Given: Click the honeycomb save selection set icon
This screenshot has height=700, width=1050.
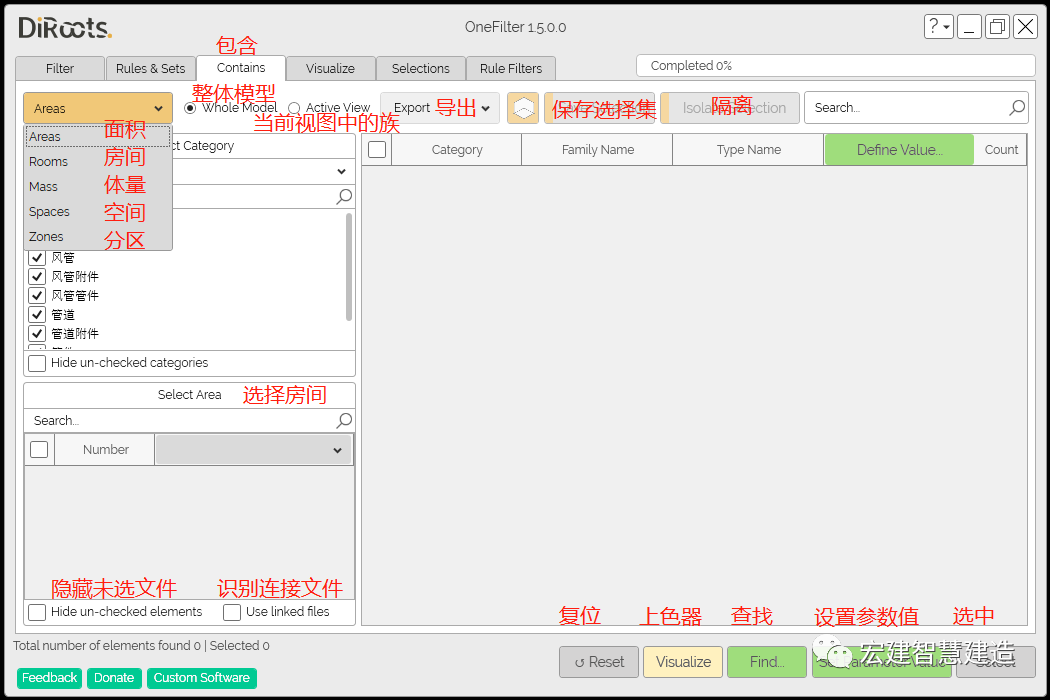Looking at the screenshot, I should 522,107.
